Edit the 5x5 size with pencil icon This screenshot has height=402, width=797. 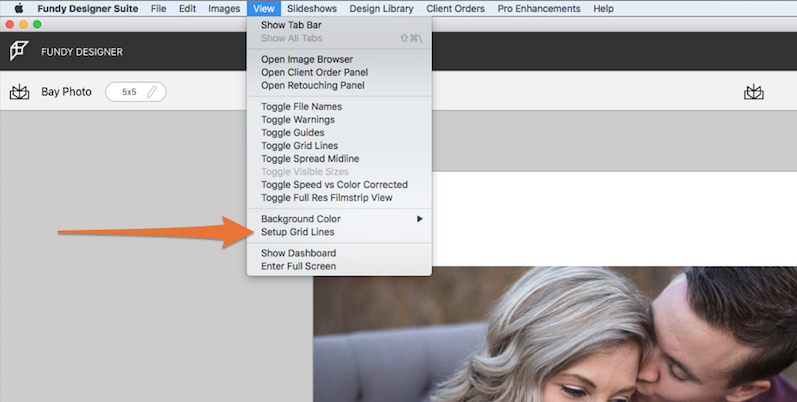[x=151, y=92]
